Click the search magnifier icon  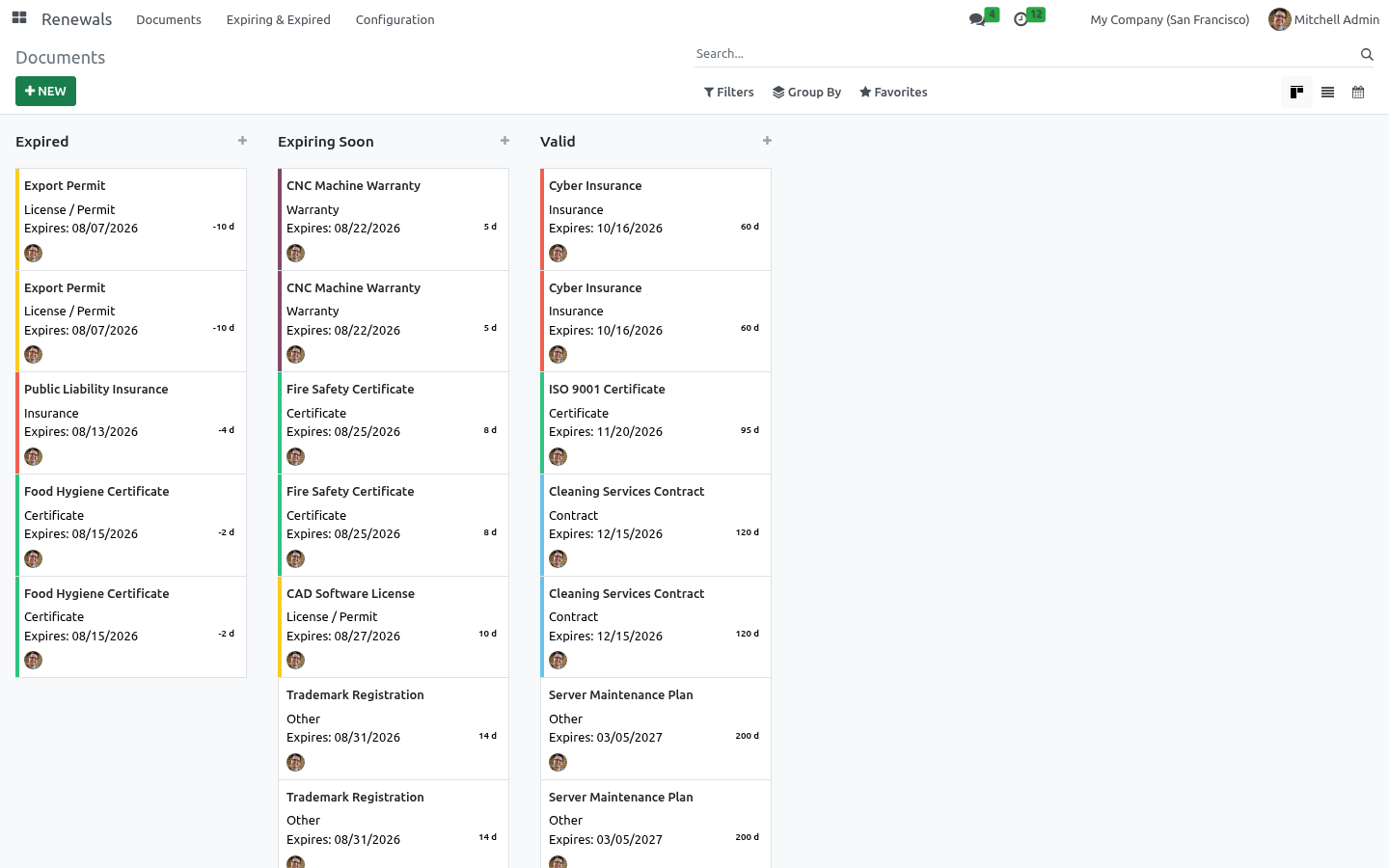1367,54
